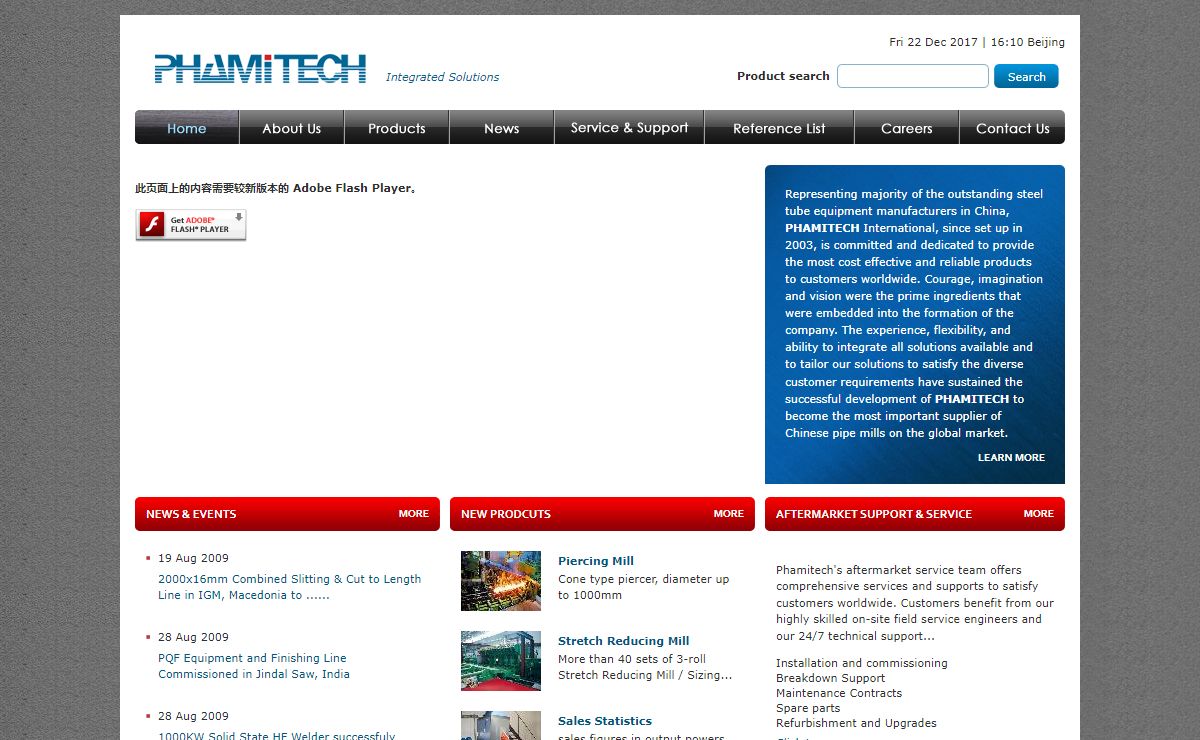
Task: Open the Sales Statistics link
Action: (605, 721)
